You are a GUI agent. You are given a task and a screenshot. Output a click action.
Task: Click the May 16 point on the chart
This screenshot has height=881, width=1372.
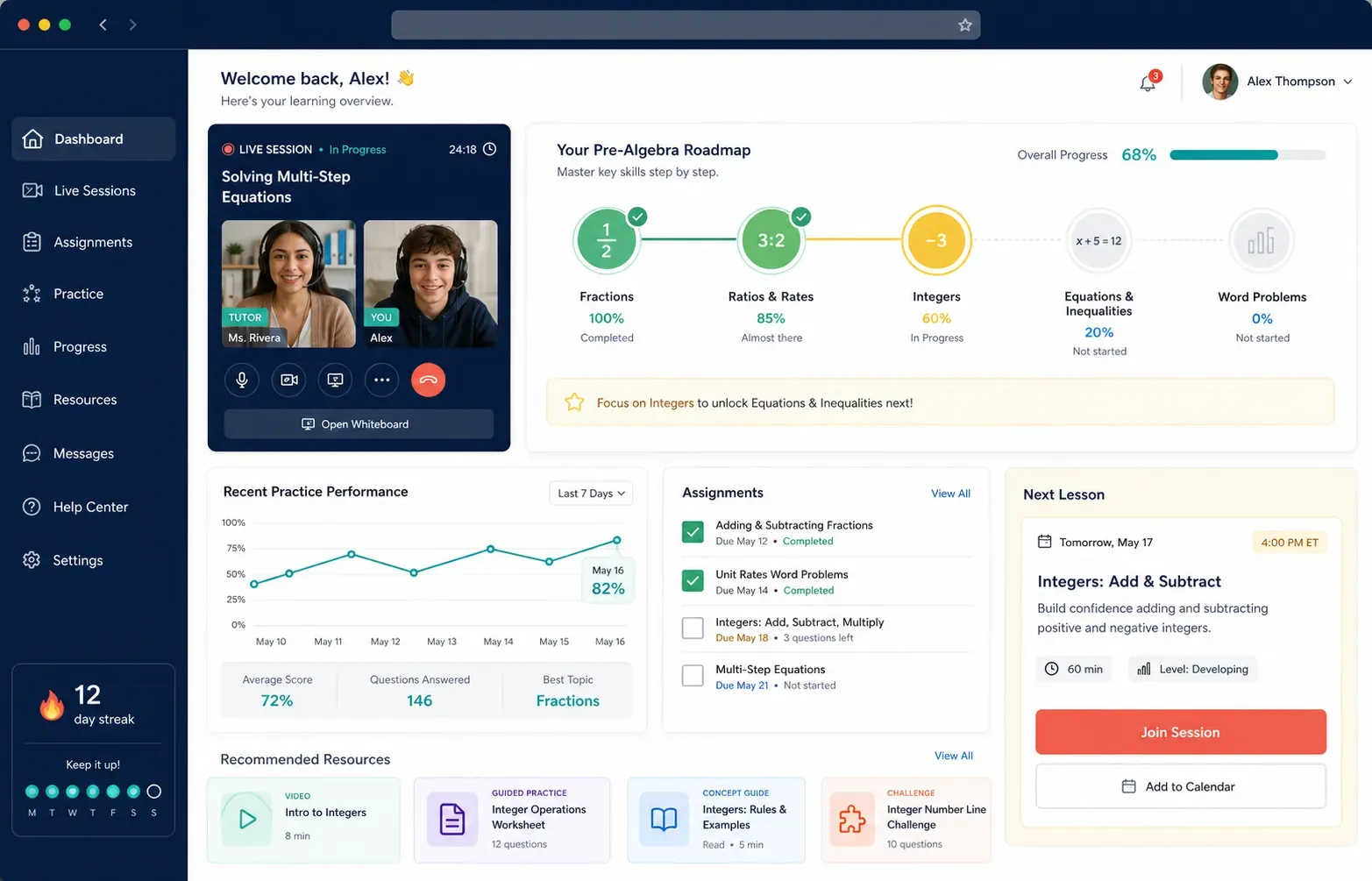click(x=617, y=540)
